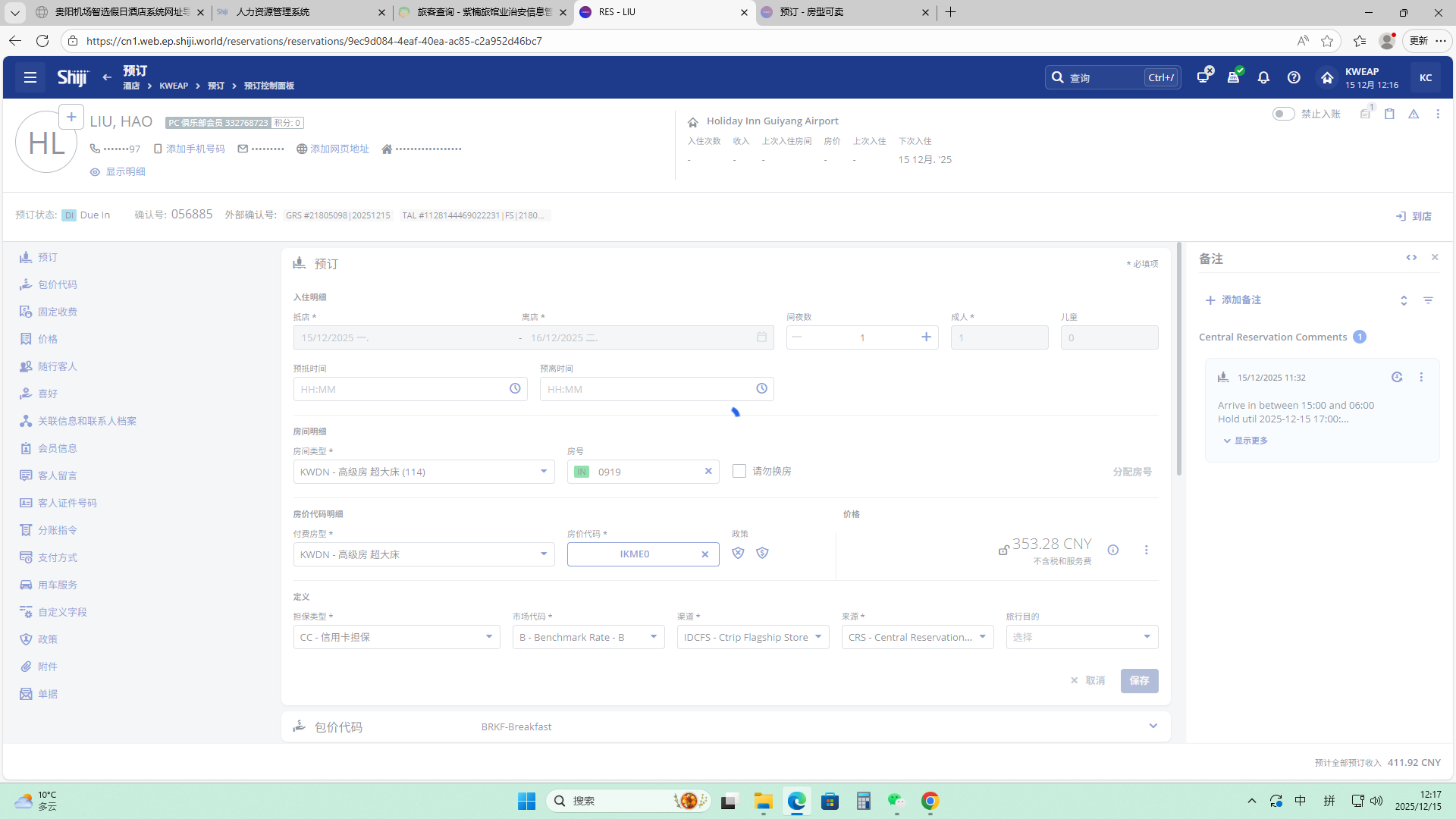This screenshot has height=819, width=1456.
Task: Check the 请勿换房 checkbox
Action: (739, 471)
